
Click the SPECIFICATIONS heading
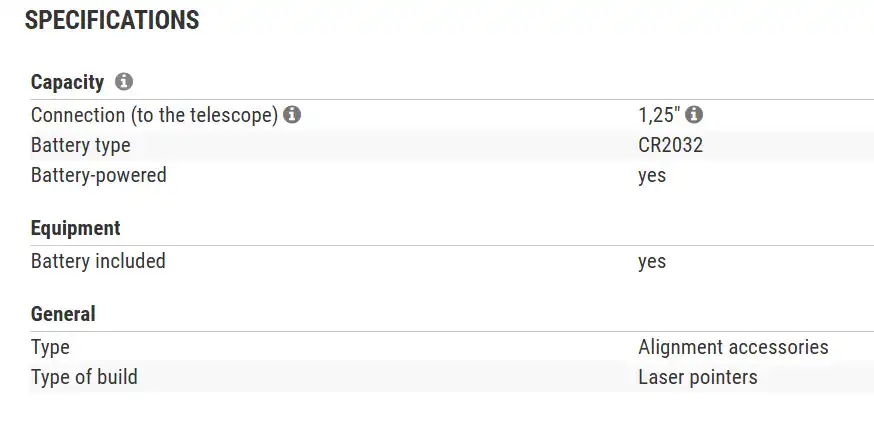click(112, 20)
